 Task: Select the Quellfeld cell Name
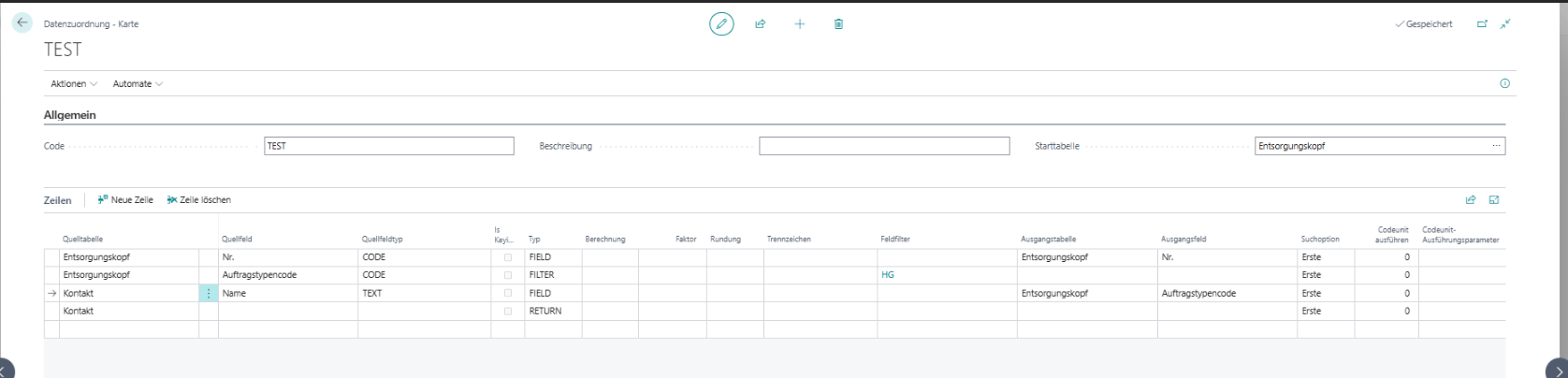[288, 293]
